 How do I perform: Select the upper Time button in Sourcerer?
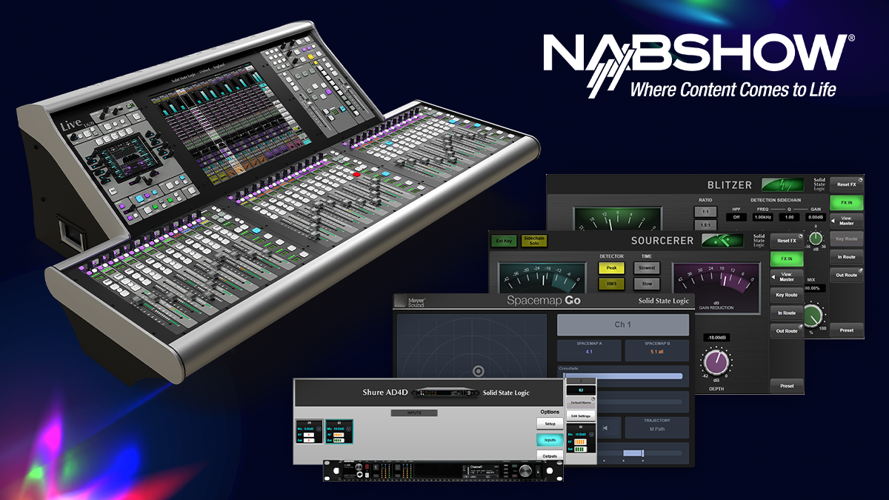[646, 268]
